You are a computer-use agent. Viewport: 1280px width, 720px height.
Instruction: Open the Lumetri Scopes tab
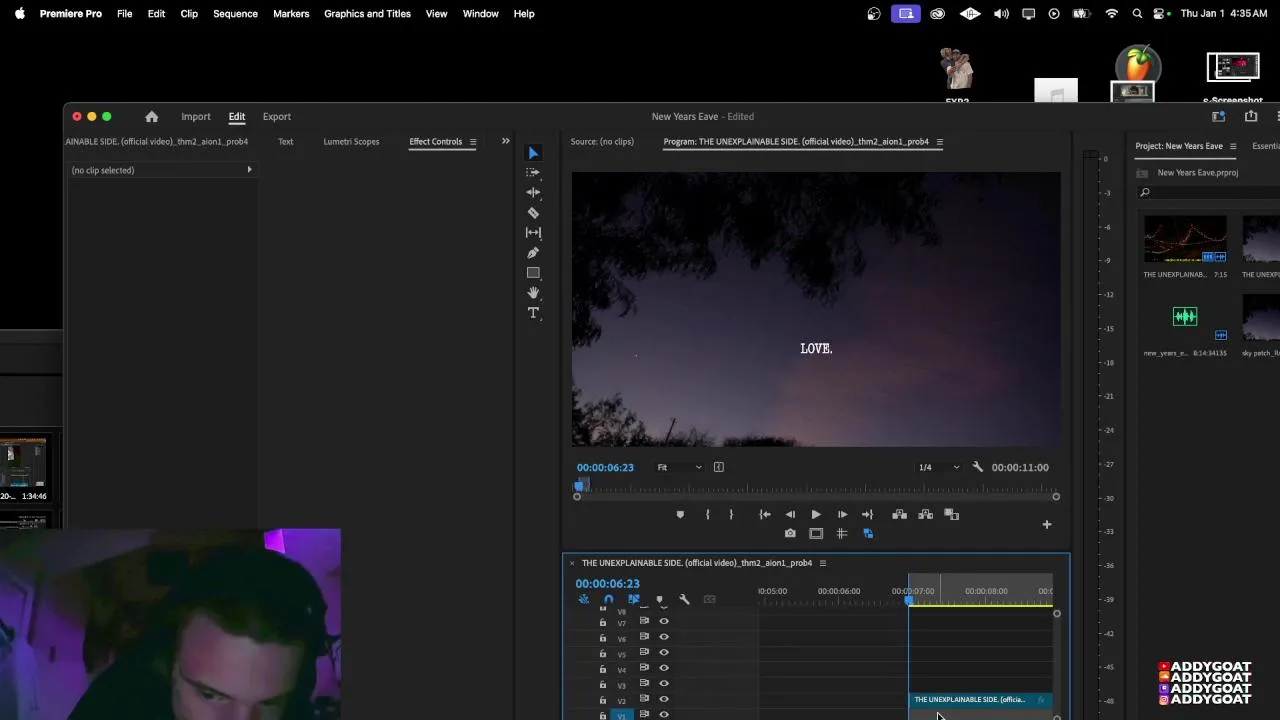(351, 142)
